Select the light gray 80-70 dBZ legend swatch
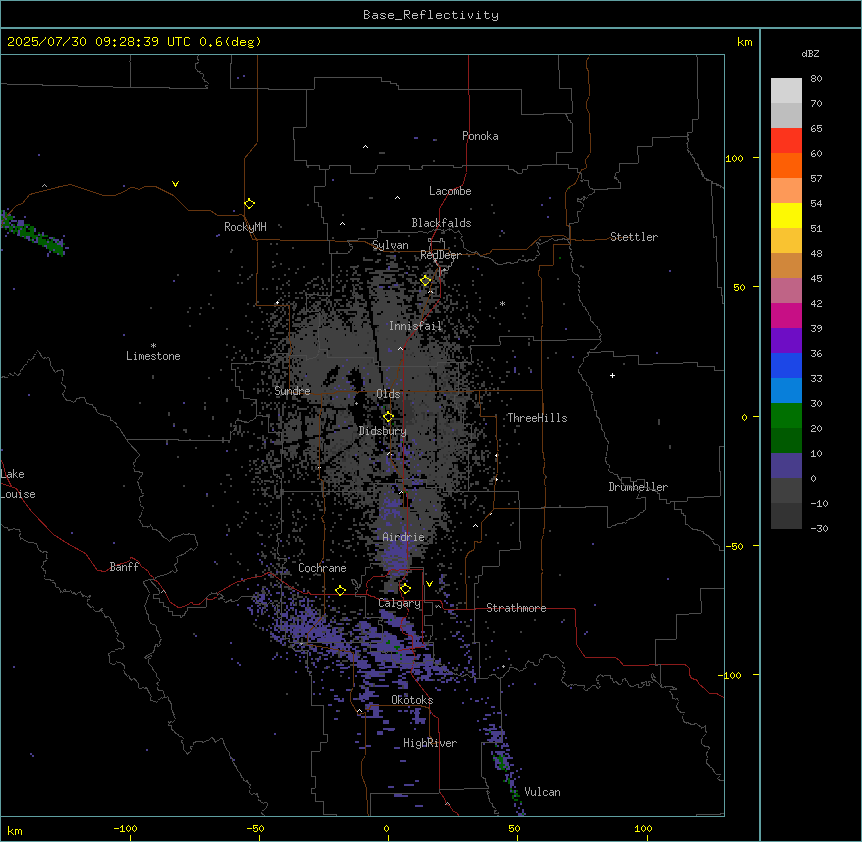This screenshot has width=862, height=842. coord(786,91)
